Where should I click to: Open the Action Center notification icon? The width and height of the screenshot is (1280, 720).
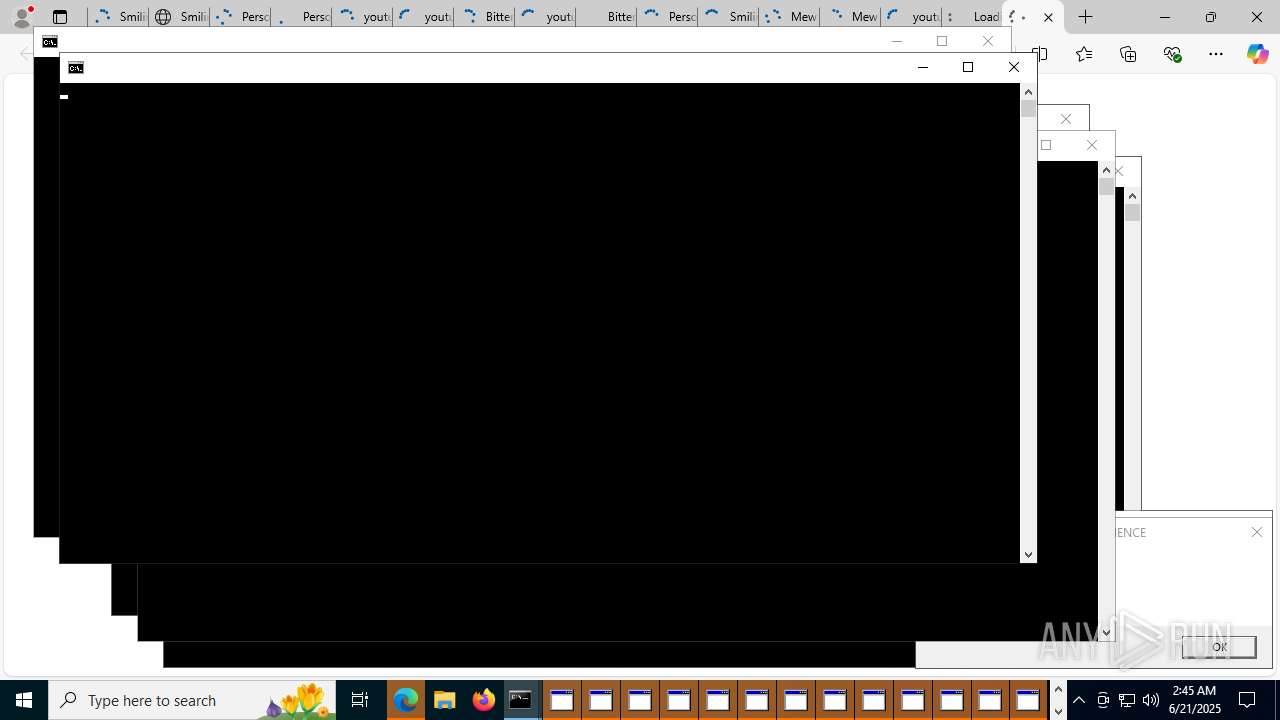pyautogui.click(x=1248, y=700)
